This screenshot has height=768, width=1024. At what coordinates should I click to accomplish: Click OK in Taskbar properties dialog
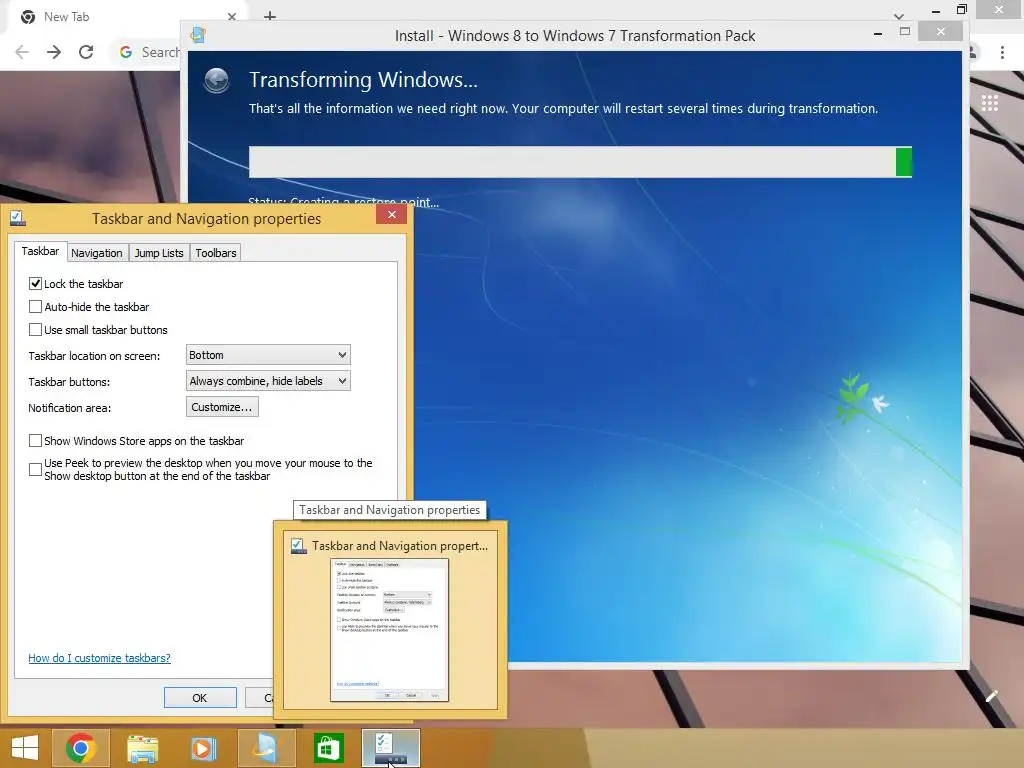pos(200,697)
